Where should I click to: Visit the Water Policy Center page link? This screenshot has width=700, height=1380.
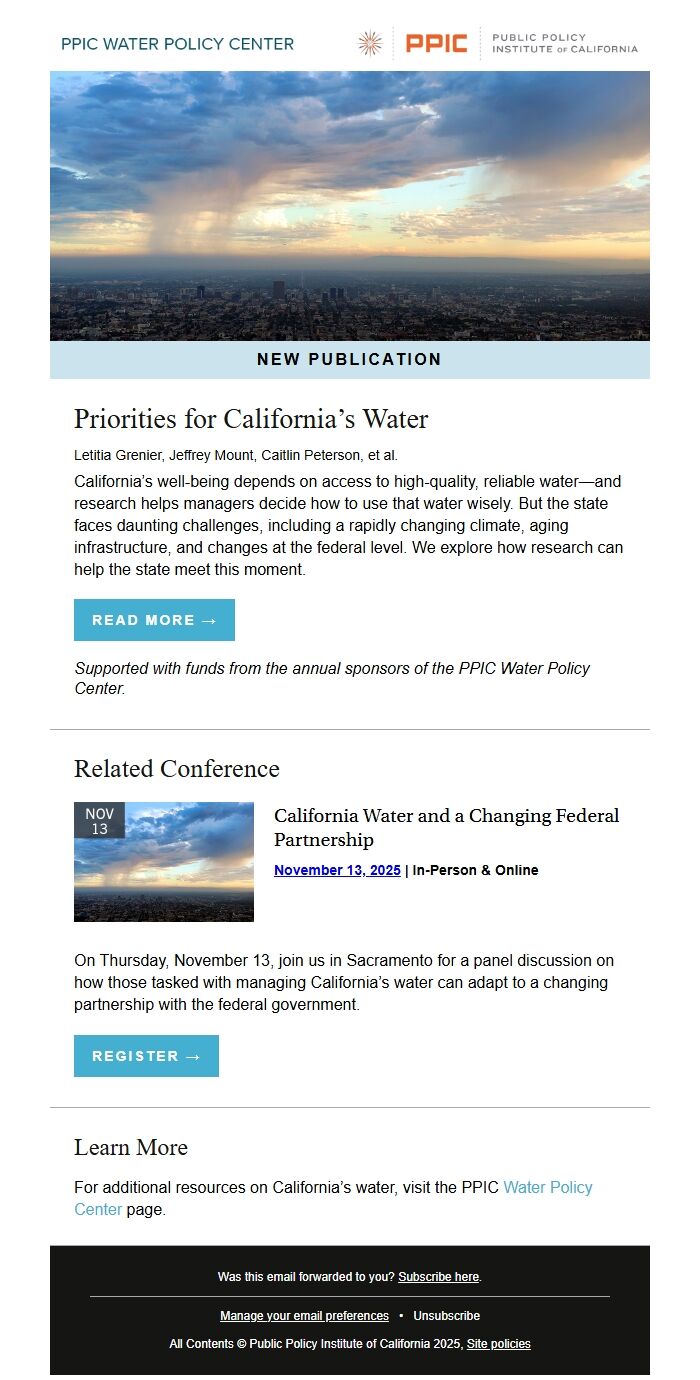[550, 1187]
